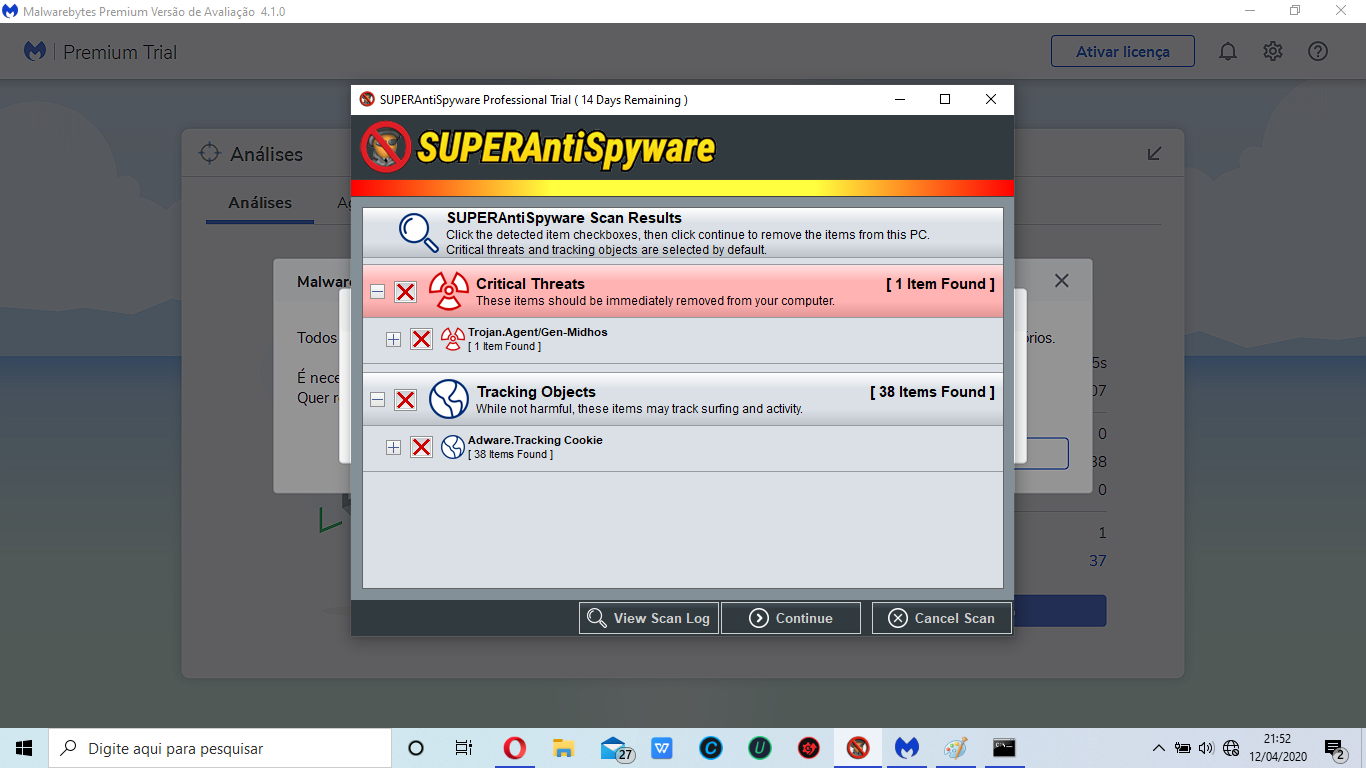
Task: Click the scan results magnifier icon
Action: point(419,233)
